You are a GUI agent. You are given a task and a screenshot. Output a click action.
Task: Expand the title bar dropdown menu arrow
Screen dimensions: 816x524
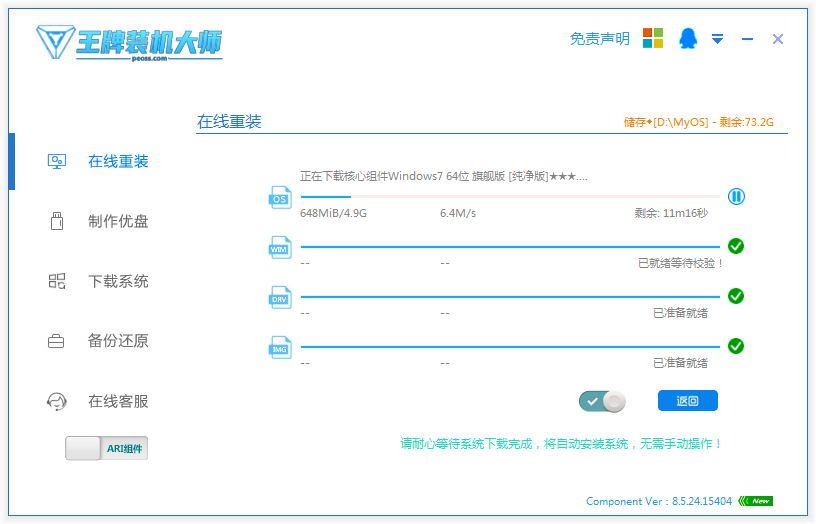[x=717, y=39]
